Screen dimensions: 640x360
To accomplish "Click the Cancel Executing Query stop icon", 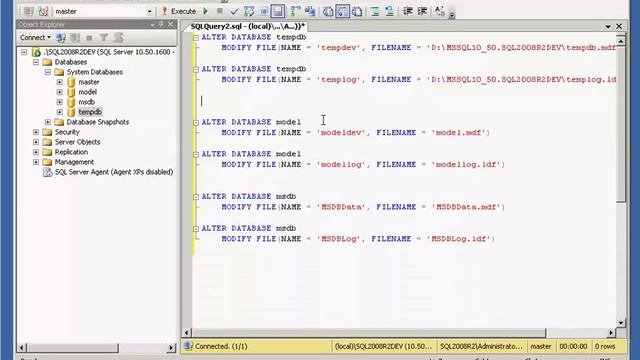I will 220,11.
